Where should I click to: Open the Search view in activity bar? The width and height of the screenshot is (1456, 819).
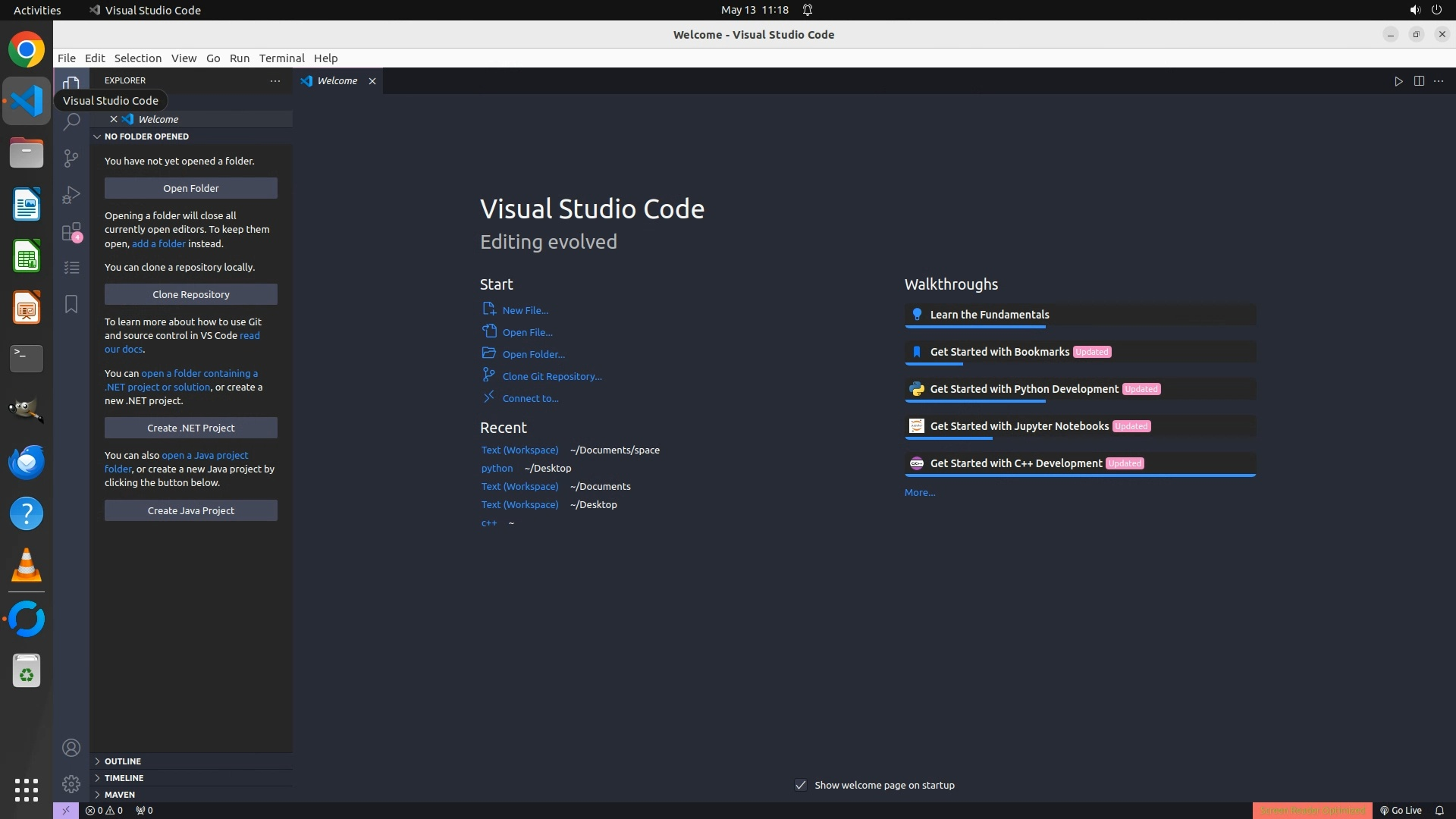71,122
